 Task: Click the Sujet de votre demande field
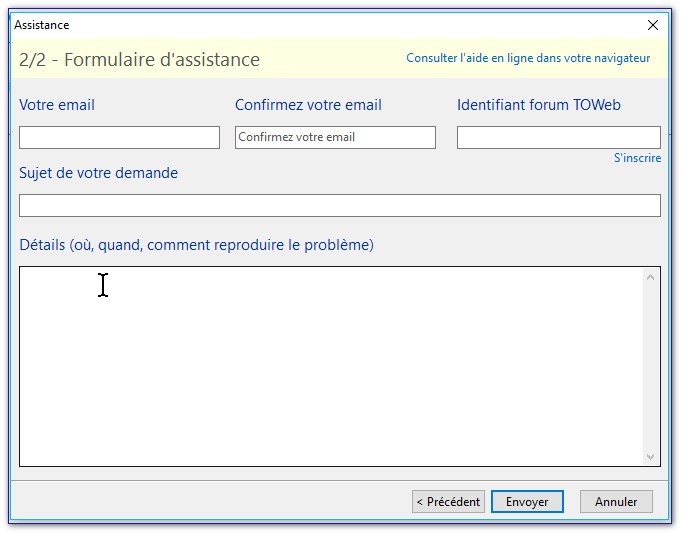(x=339, y=206)
